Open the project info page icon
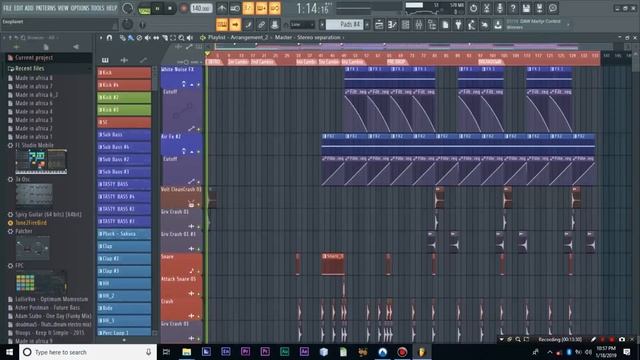Viewport: 640px width, 360px height. pyautogui.click(x=445, y=25)
